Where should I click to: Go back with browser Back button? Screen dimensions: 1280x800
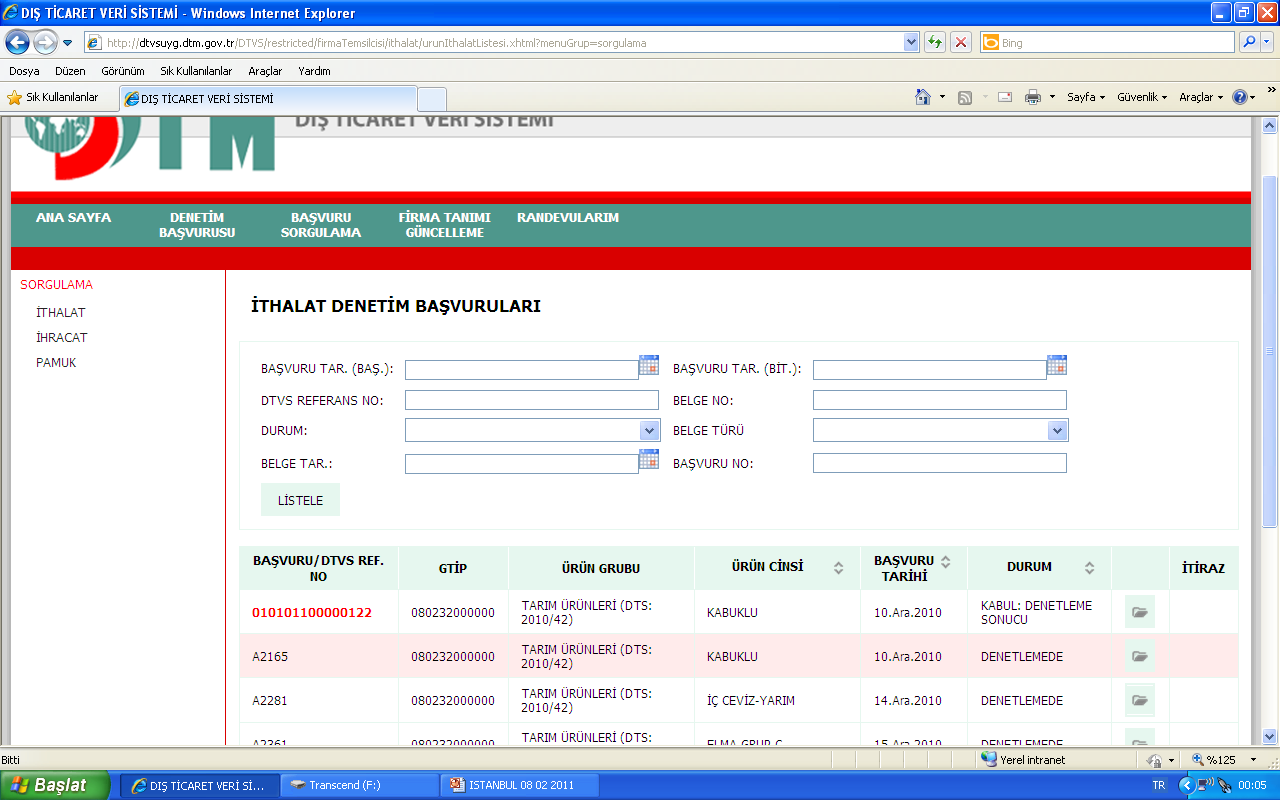(17, 42)
